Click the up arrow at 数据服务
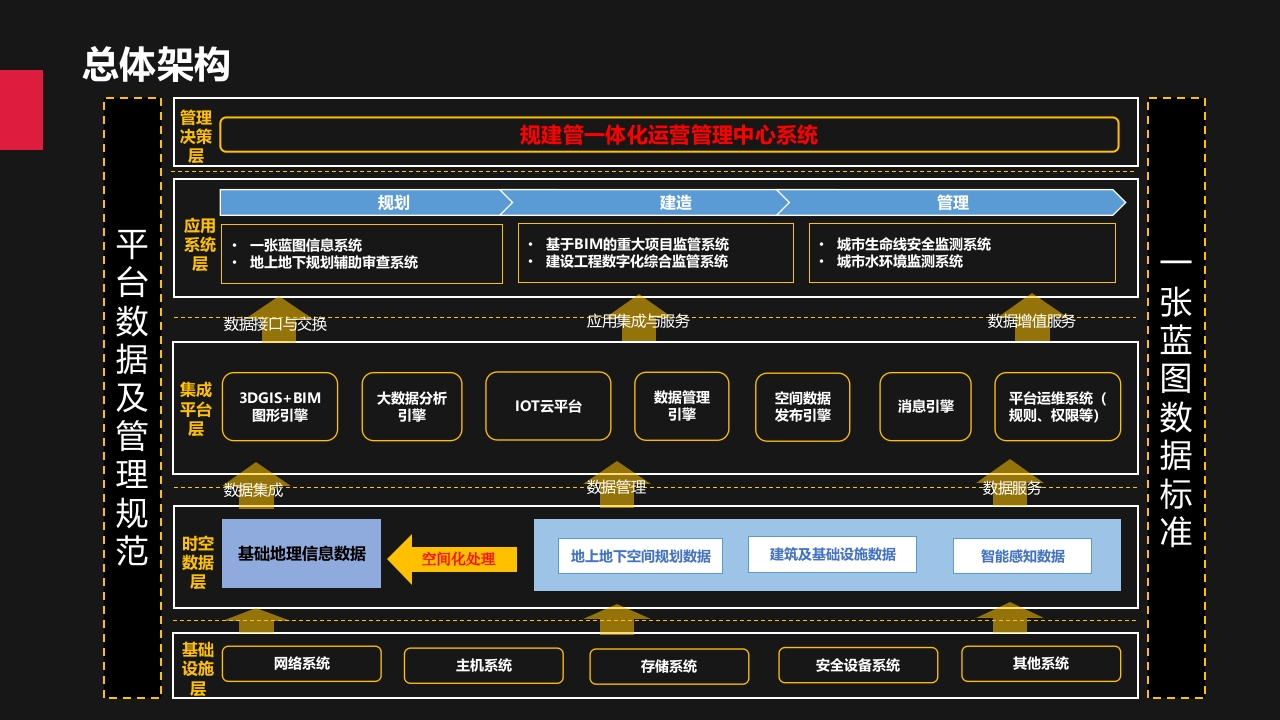Screen dimensions: 1280x720 coord(1011,484)
